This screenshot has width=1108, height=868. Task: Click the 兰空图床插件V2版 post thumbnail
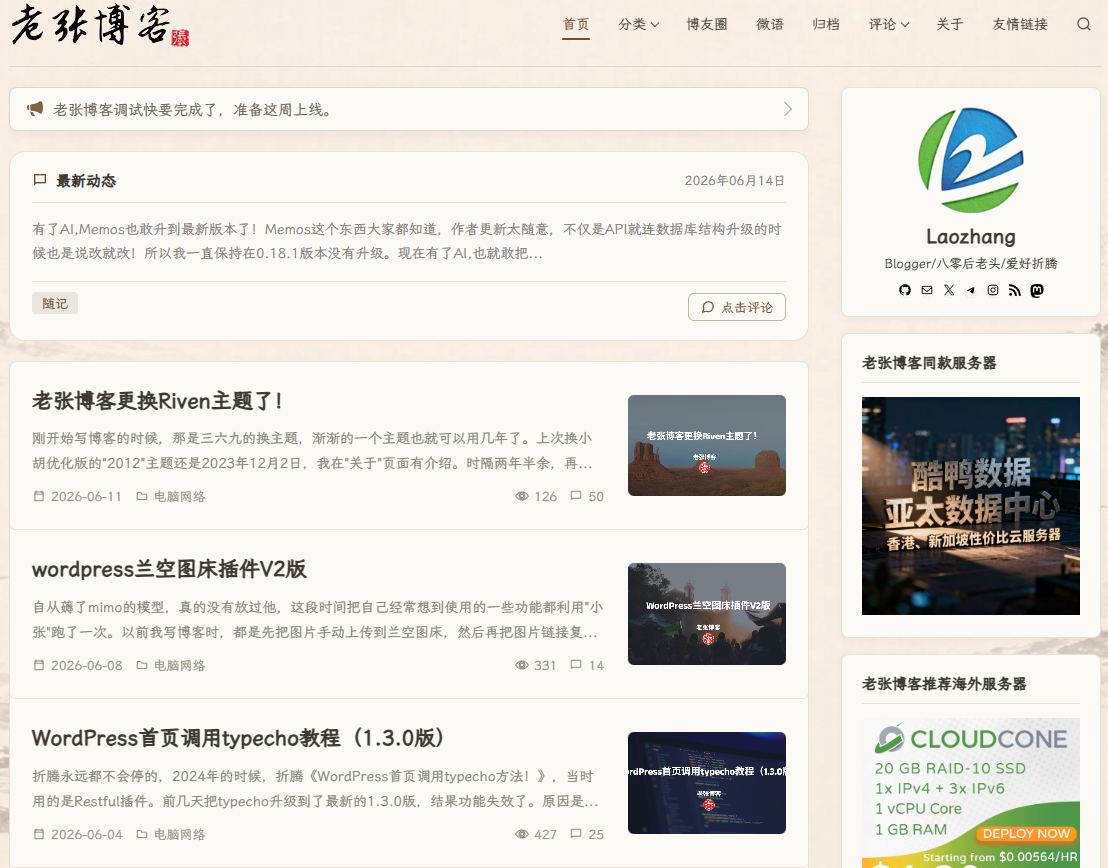coord(707,614)
